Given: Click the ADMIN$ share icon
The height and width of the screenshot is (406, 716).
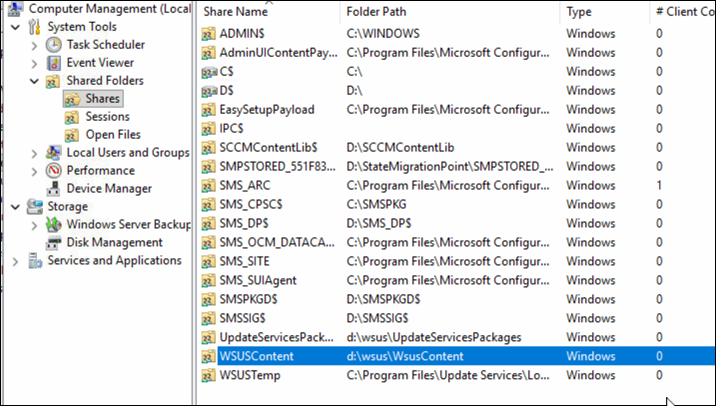Looking at the screenshot, I should 207,33.
